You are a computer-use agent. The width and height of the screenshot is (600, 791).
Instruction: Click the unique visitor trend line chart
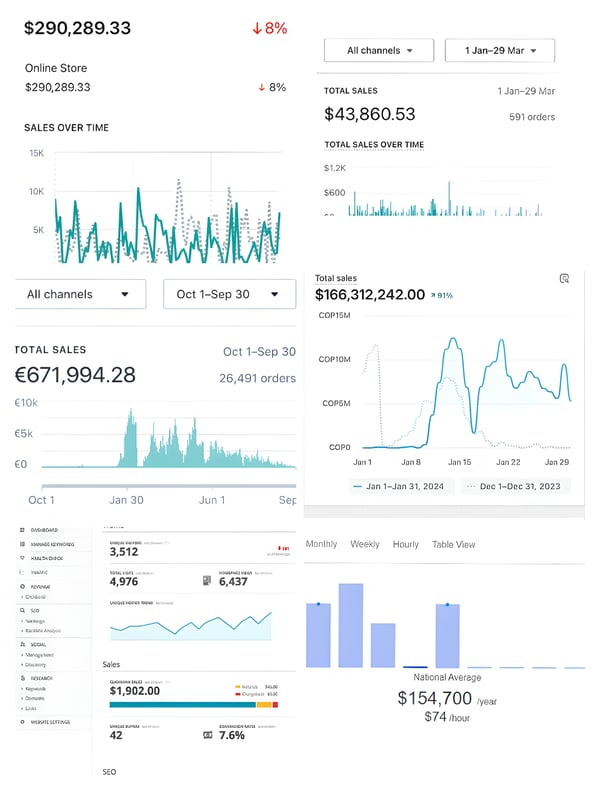(x=191, y=626)
